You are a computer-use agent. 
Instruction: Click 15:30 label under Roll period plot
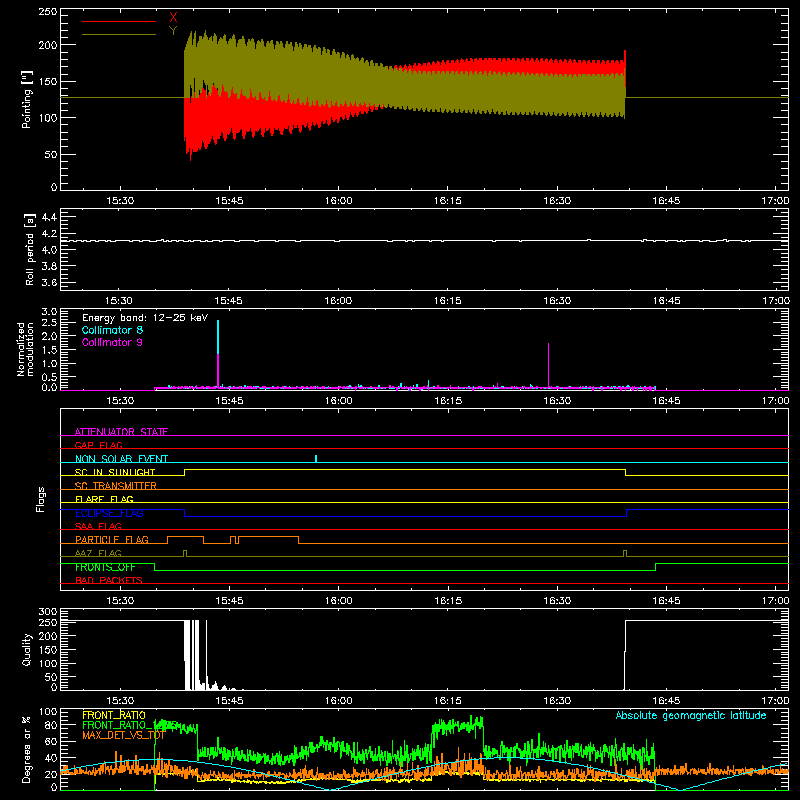[x=119, y=301]
